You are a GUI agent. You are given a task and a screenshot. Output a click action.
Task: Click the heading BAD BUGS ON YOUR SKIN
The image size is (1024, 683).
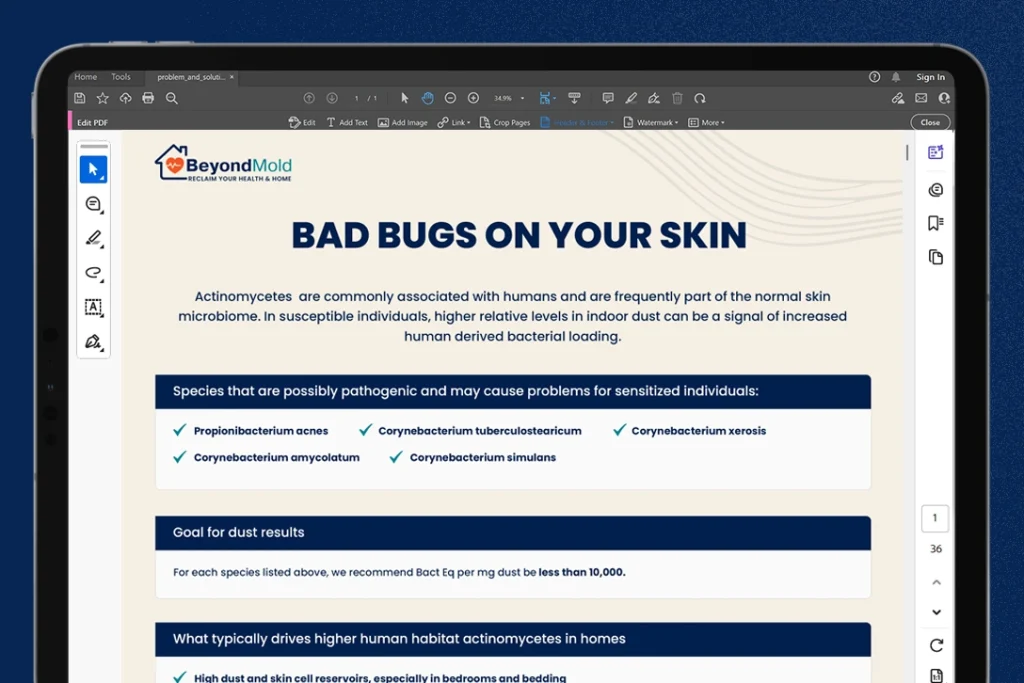519,235
